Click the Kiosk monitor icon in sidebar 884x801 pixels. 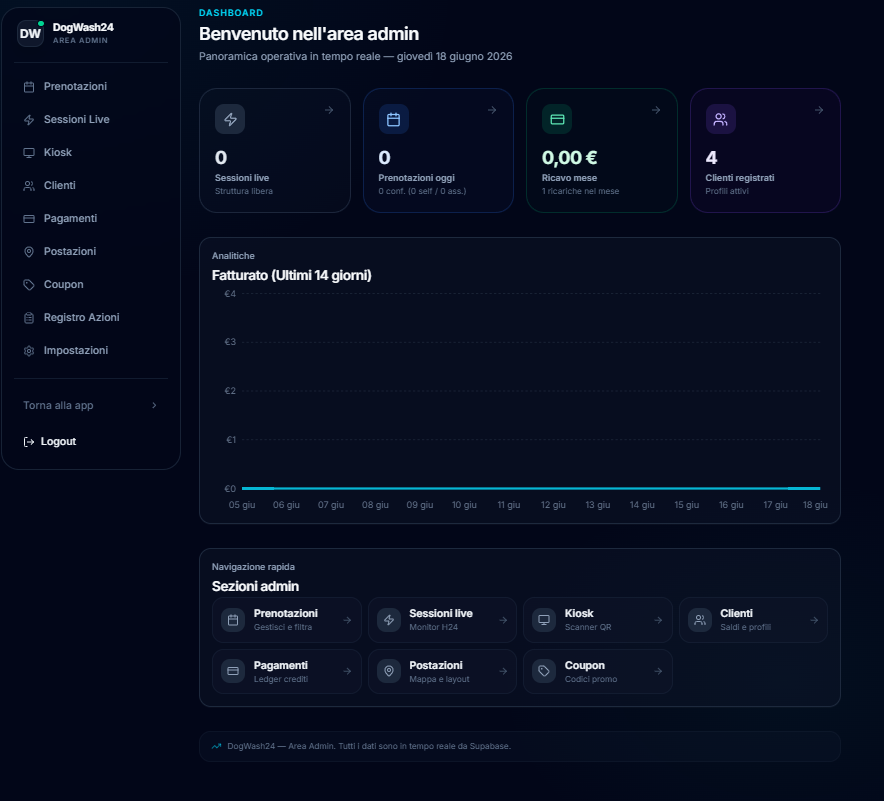tap(29, 153)
